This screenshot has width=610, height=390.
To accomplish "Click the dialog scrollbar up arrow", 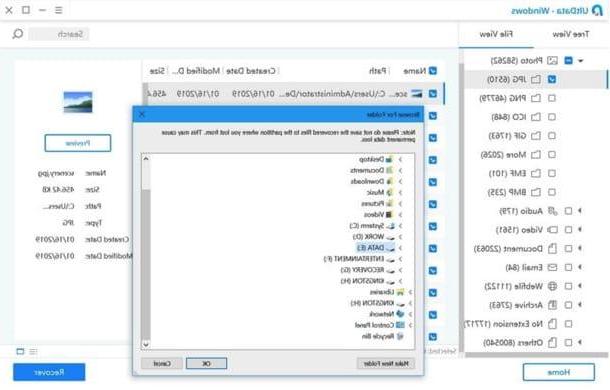I will click(x=146, y=159).
